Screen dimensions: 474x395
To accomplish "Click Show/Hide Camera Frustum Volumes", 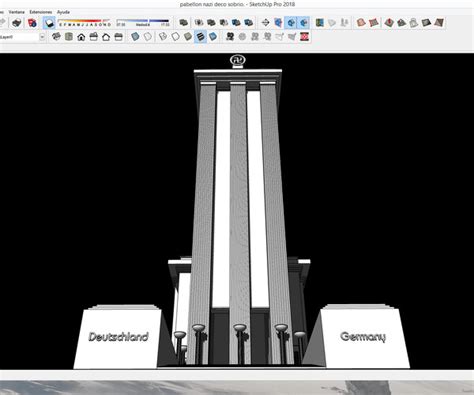I will pyautogui.click(x=292, y=37).
